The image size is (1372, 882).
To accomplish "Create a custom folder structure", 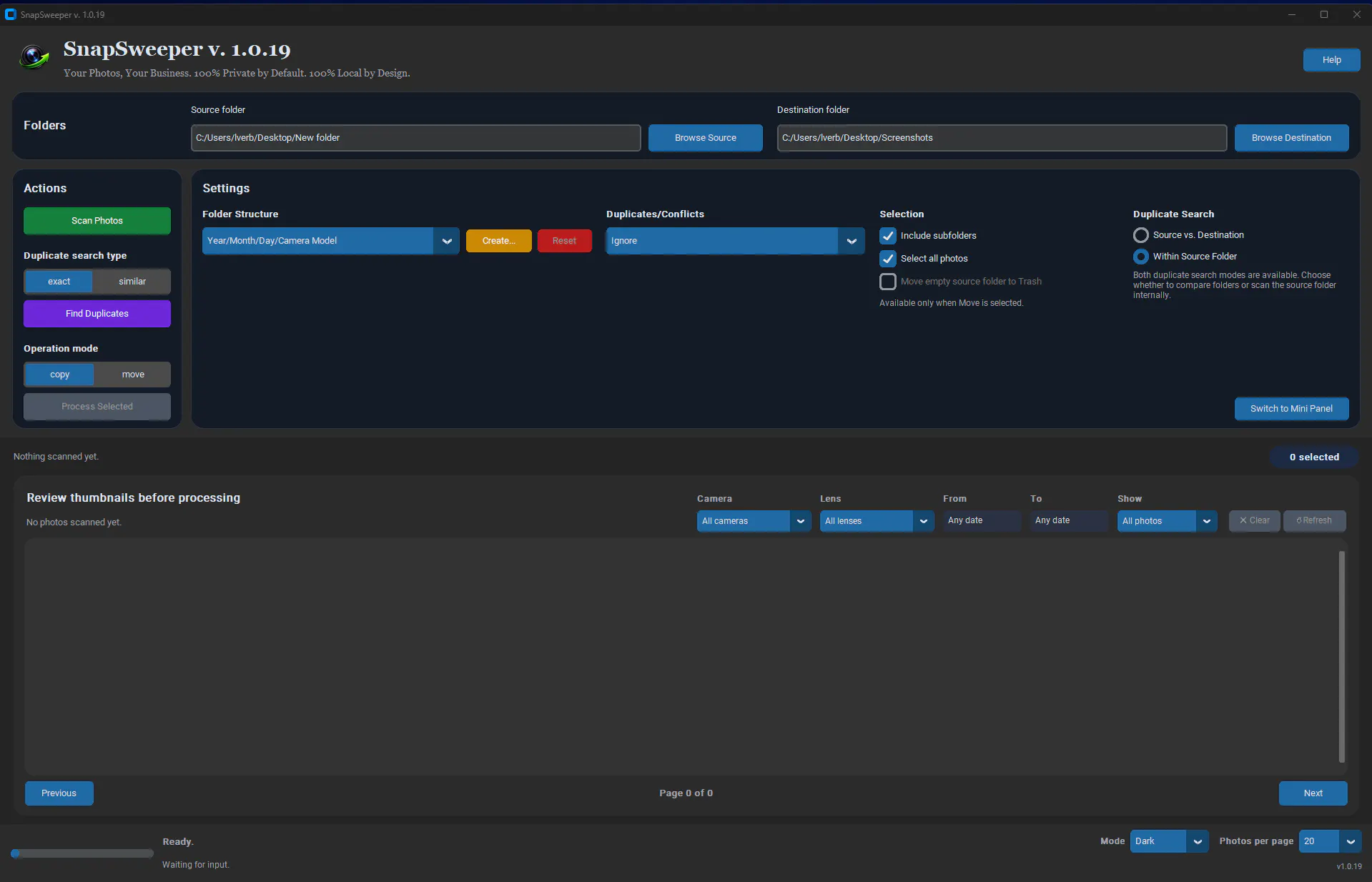I will coord(499,241).
